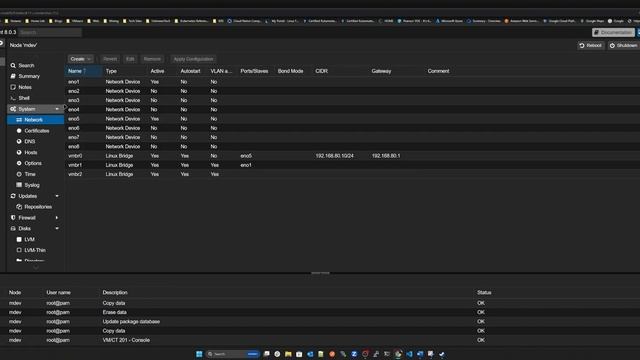Image resolution: width=640 pixels, height=360 pixels.
Task: Reboot the node with the Reboot button
Action: 590,45
